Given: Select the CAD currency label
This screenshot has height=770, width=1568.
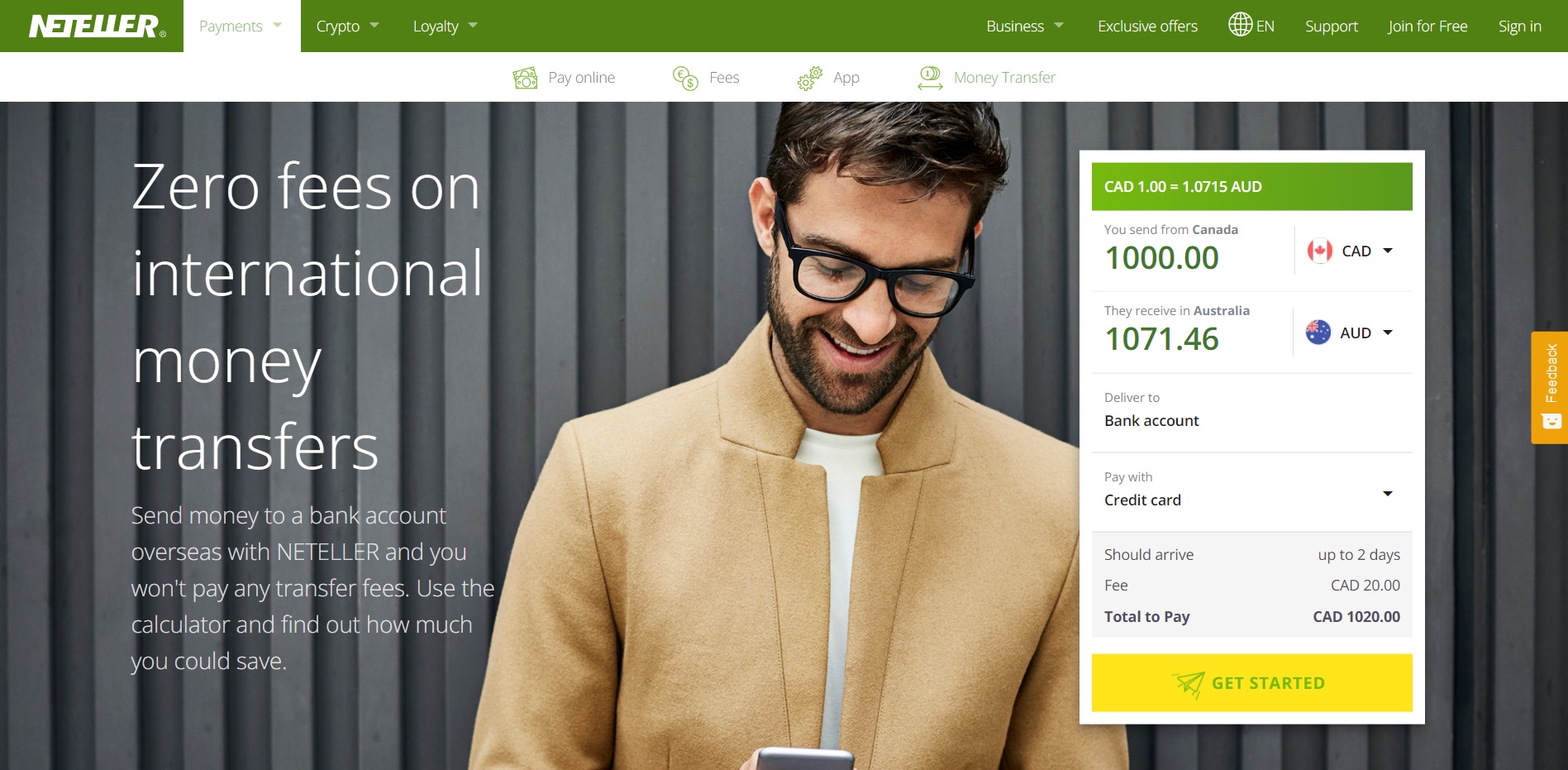Looking at the screenshot, I should 1356,251.
